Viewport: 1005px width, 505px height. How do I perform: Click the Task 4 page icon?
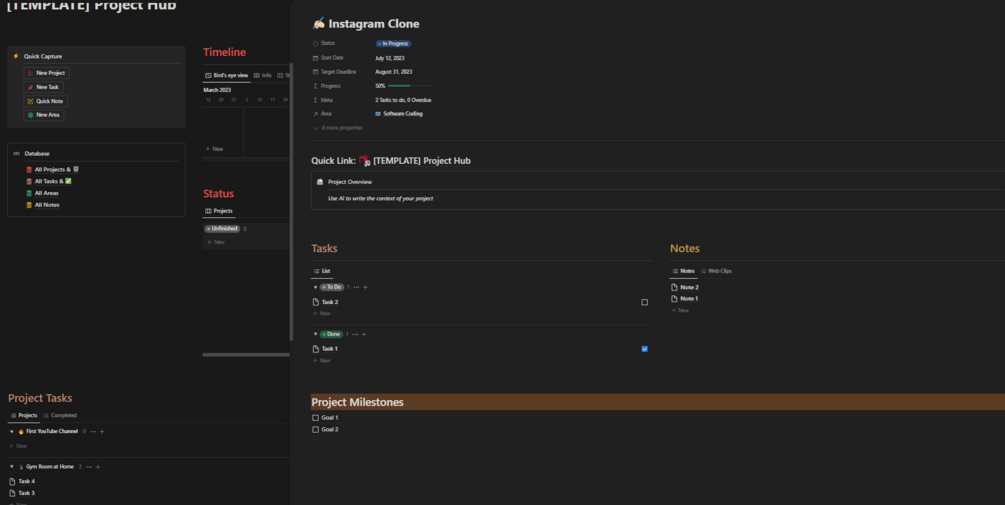click(x=12, y=481)
